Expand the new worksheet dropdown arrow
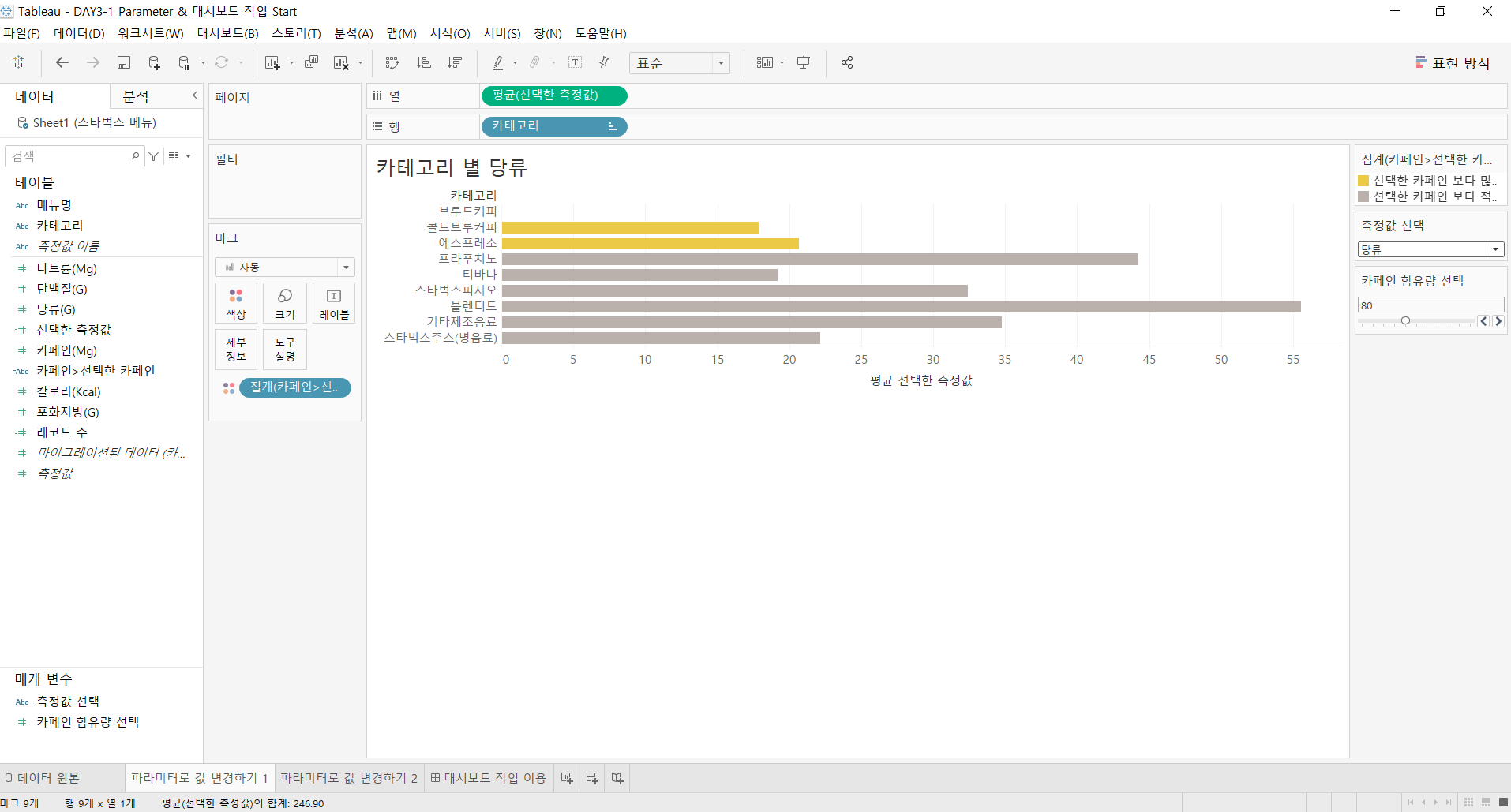Viewport: 1511px width, 812px height. click(292, 62)
